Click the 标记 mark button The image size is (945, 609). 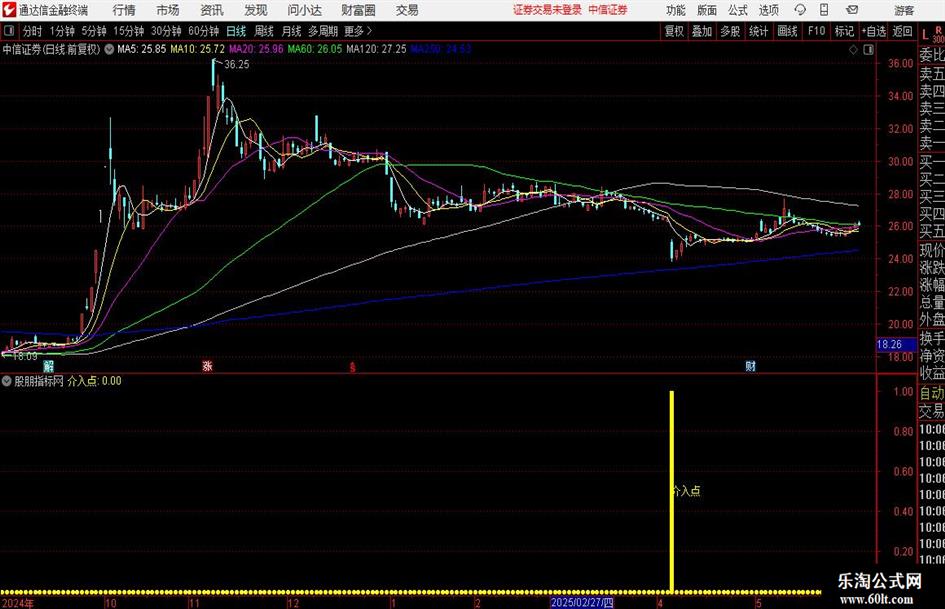point(844,31)
